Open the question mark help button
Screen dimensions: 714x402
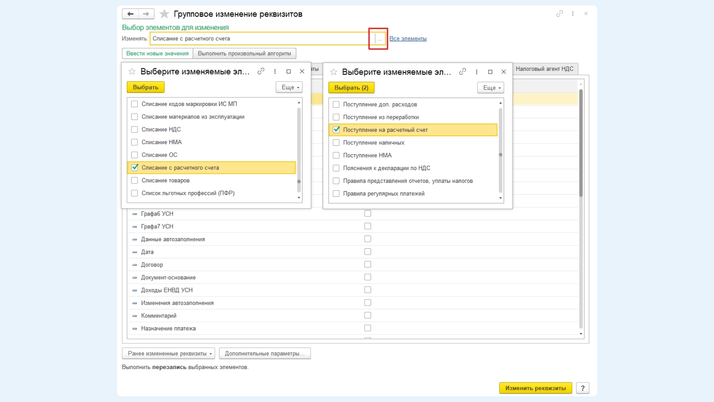click(583, 388)
